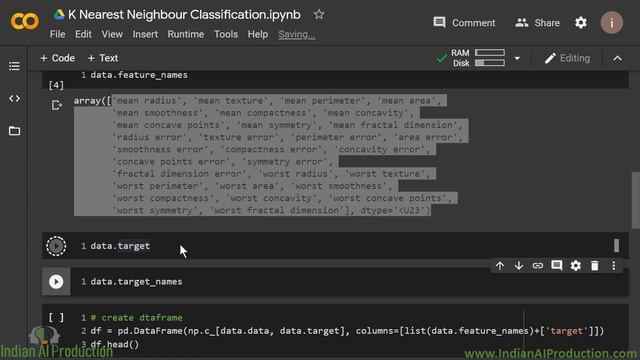
Task: Open the Insert menu
Action: pos(145,34)
